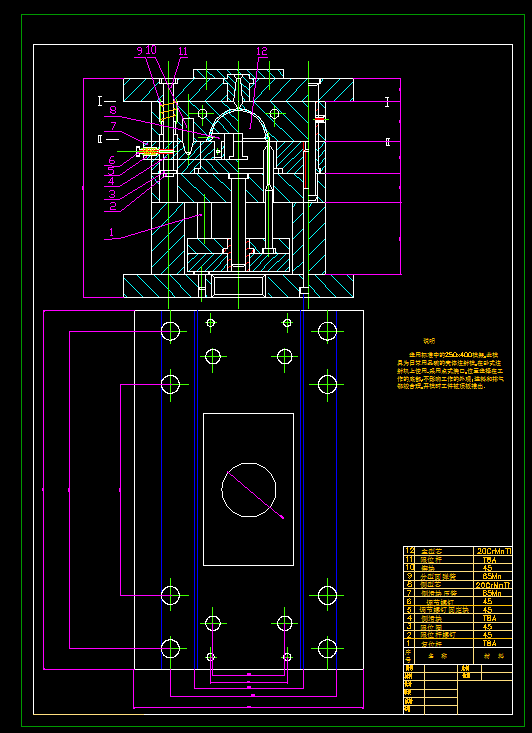Click 45 material in parts list row 10
532x733 pixels.
pos(488,568)
